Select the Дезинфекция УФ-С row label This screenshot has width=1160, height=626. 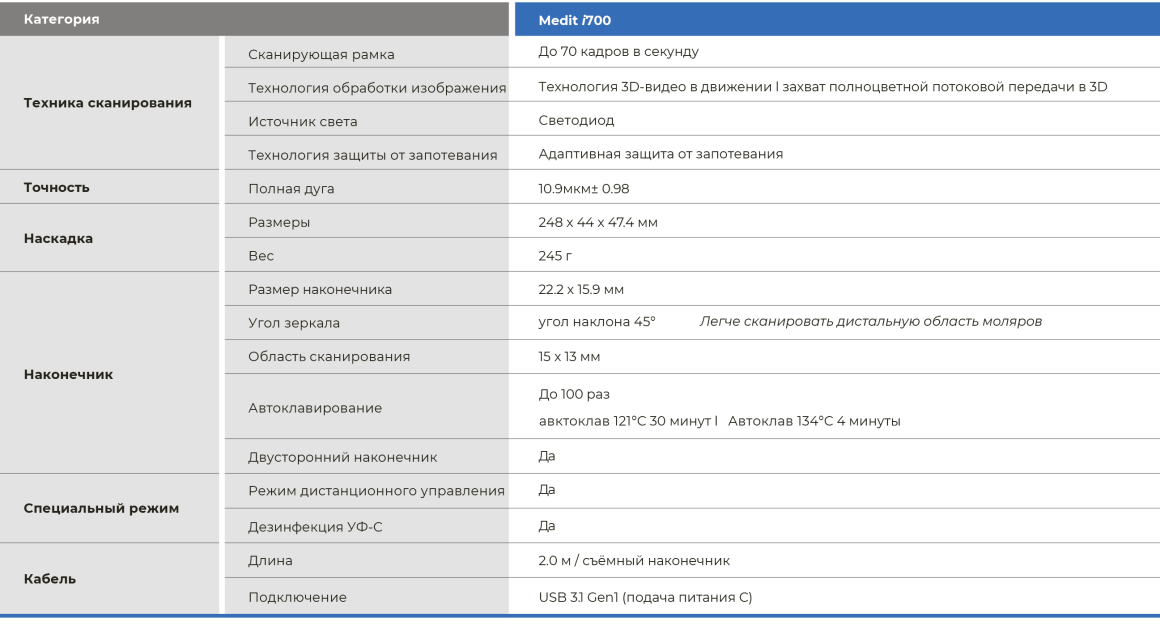coord(315,527)
